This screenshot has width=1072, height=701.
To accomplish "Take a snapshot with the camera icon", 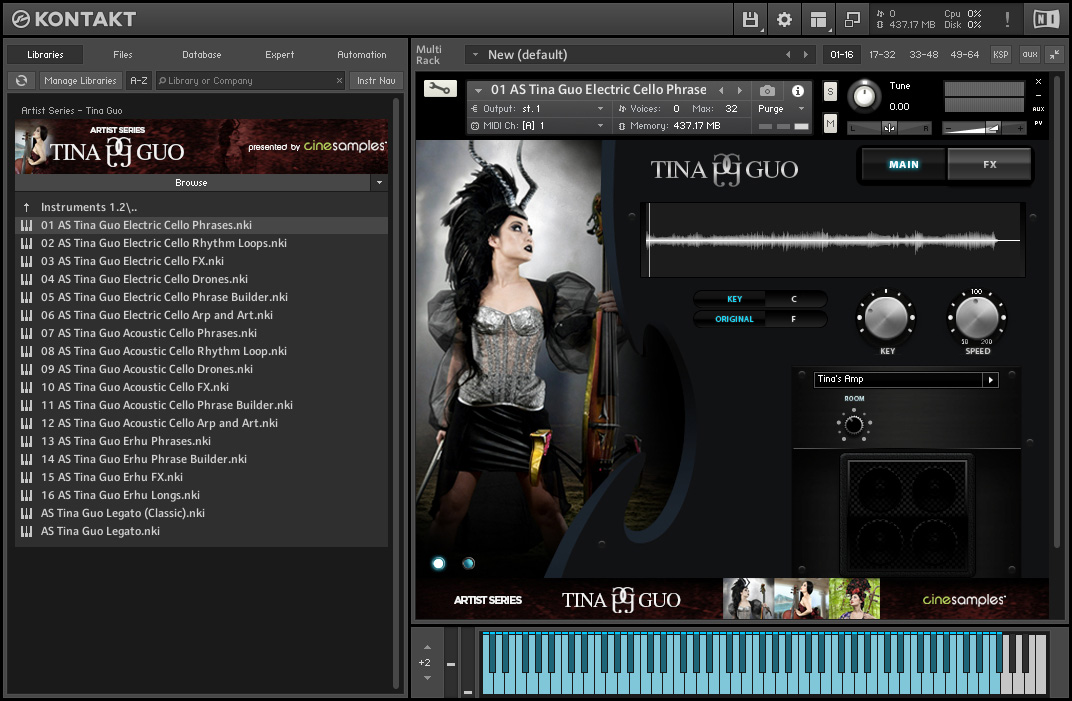I will [x=766, y=89].
